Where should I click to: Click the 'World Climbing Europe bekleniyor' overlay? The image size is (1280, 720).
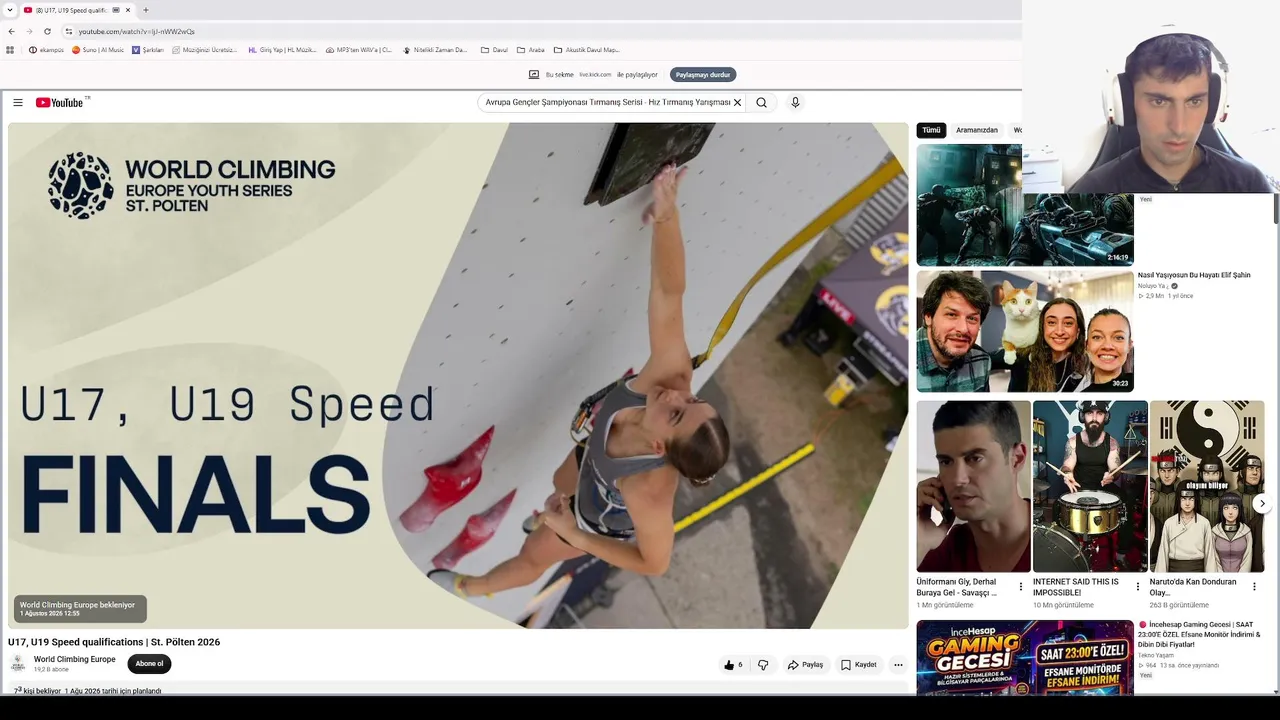coord(80,608)
